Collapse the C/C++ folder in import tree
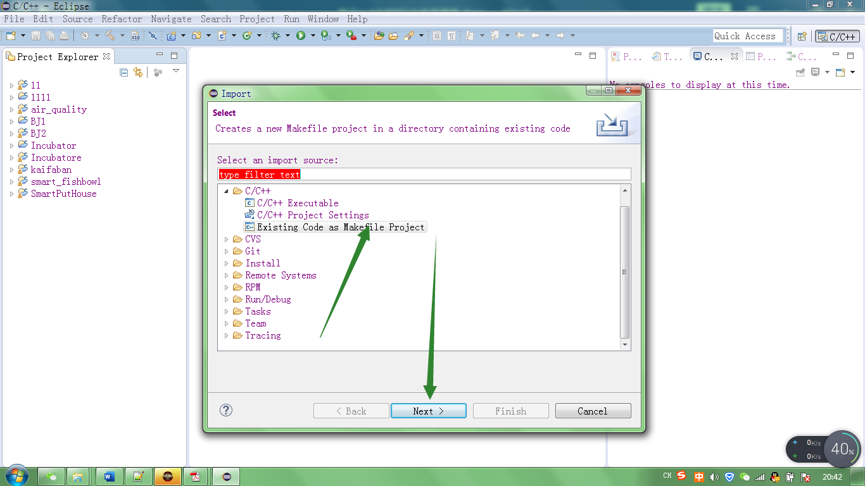The width and height of the screenshot is (865, 486). (226, 191)
